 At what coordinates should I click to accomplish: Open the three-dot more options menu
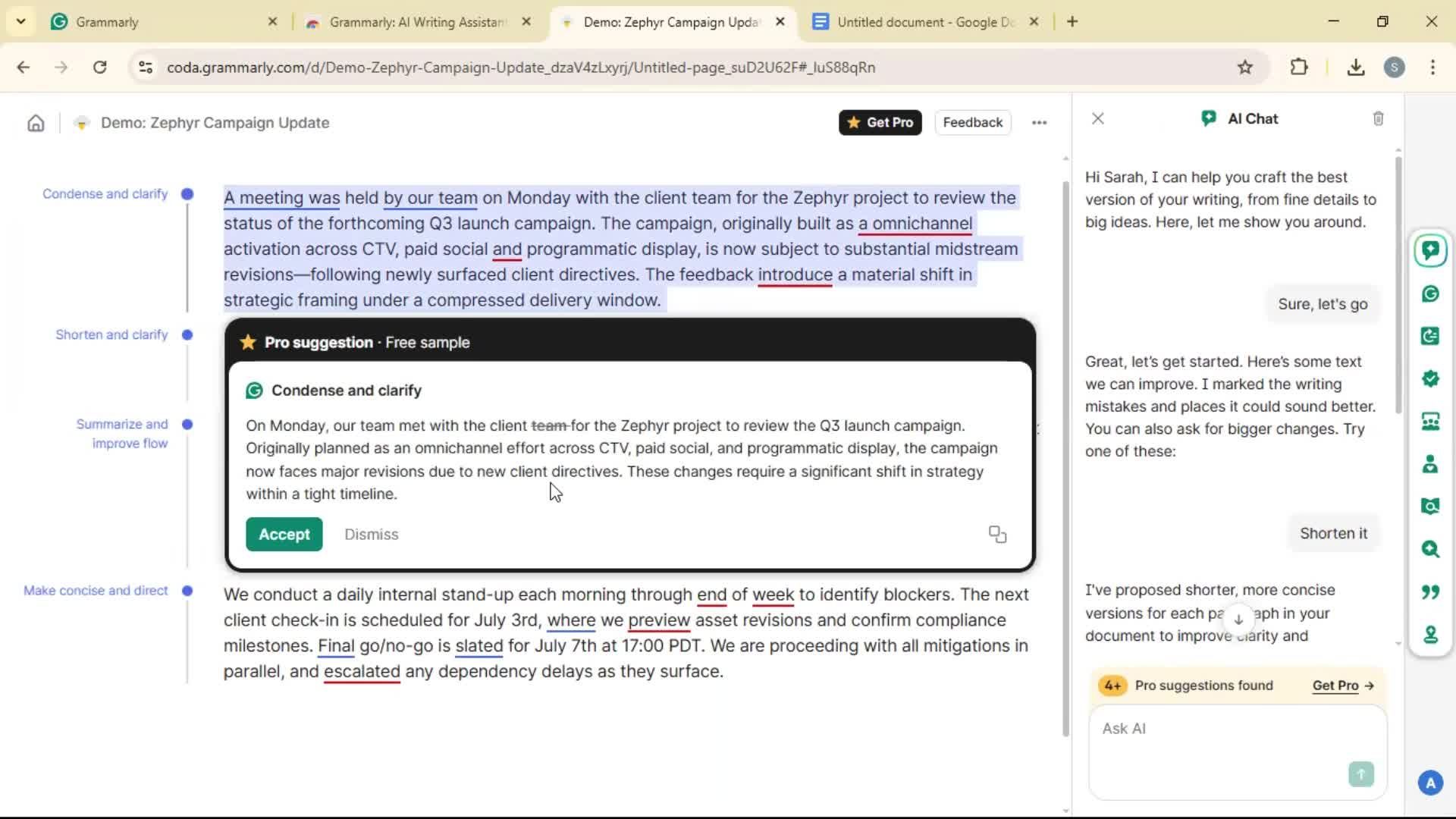[1039, 123]
